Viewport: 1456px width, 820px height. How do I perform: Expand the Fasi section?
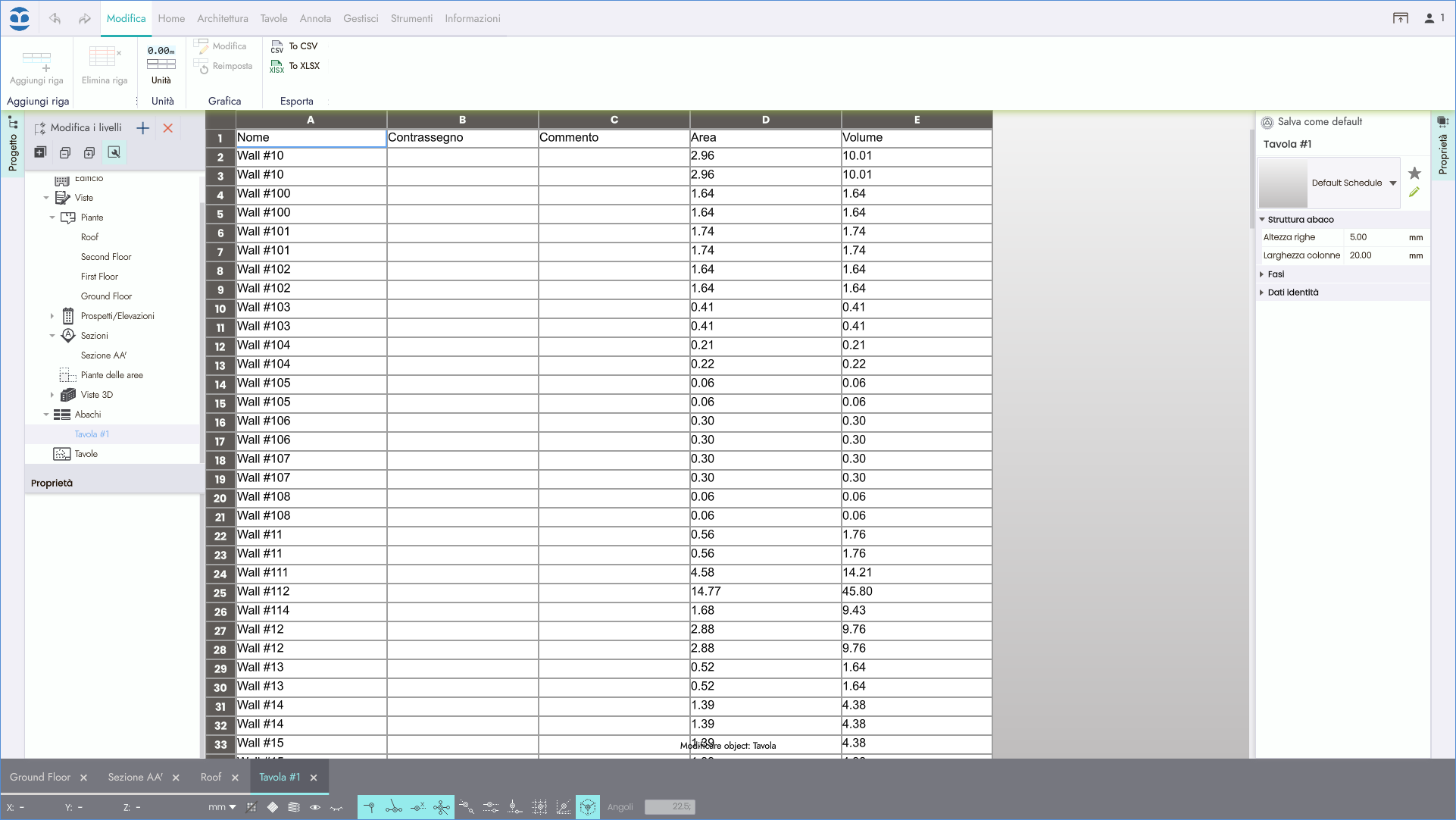pyautogui.click(x=1276, y=274)
